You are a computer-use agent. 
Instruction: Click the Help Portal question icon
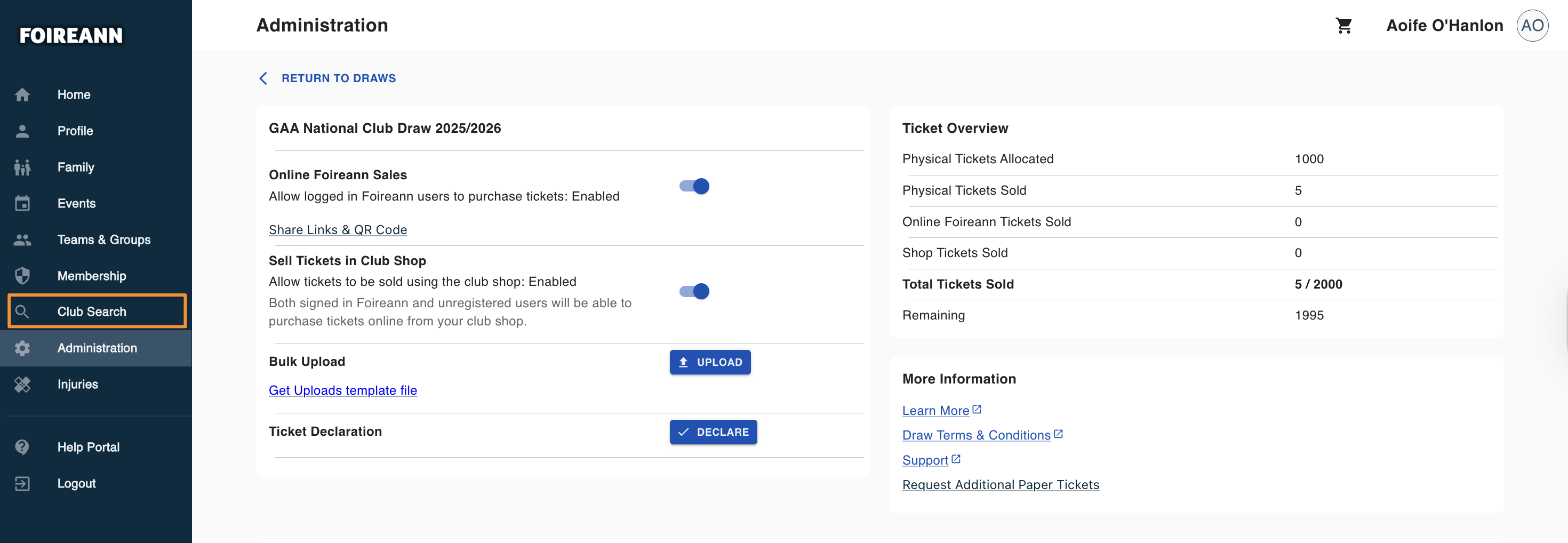pos(22,447)
